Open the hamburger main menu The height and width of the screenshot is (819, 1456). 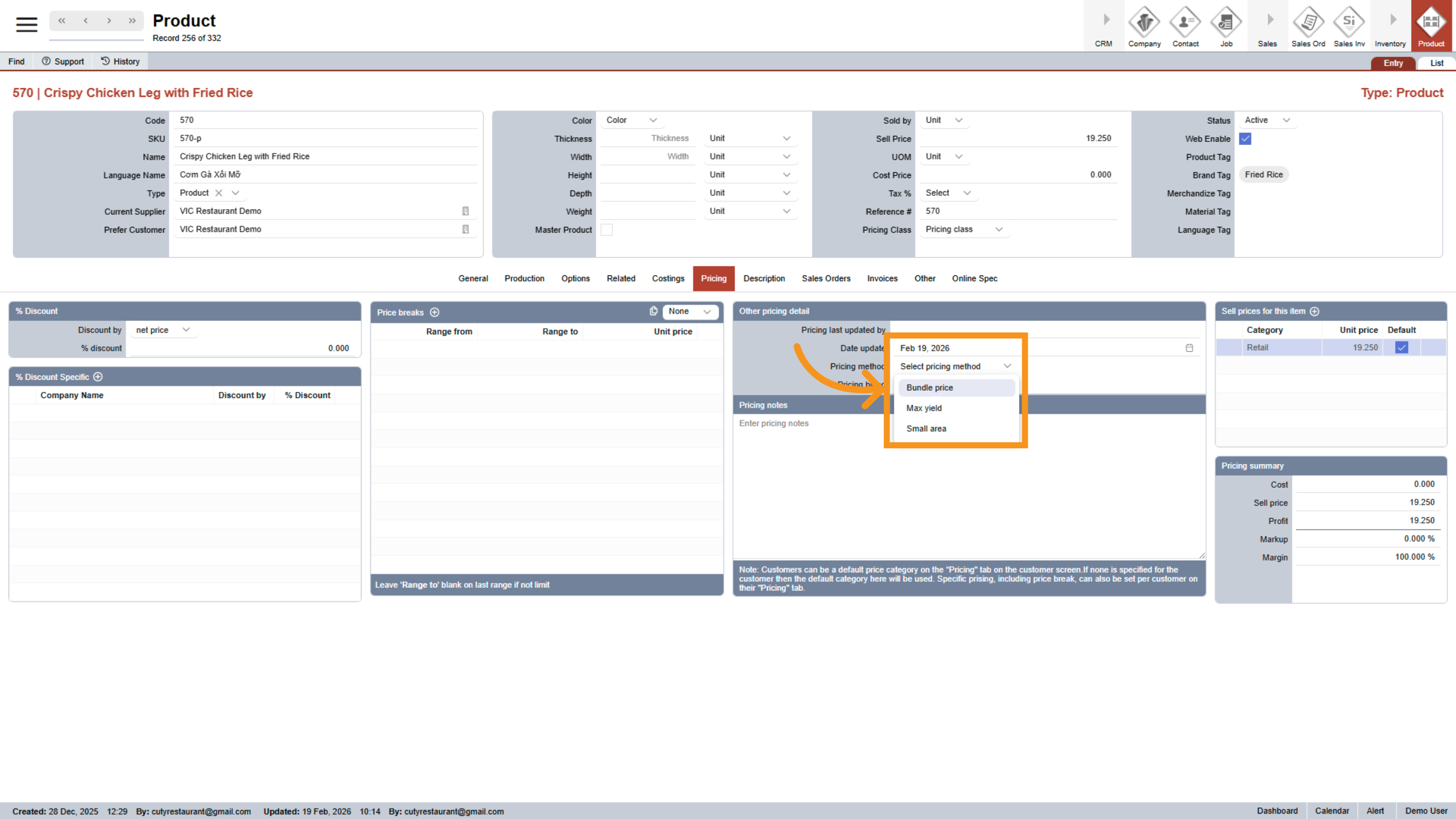click(26, 24)
